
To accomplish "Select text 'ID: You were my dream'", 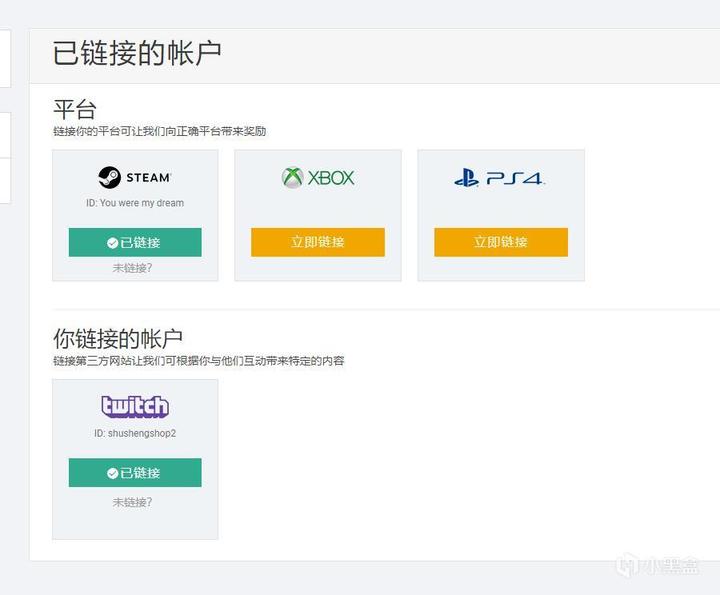I will coord(135,203).
